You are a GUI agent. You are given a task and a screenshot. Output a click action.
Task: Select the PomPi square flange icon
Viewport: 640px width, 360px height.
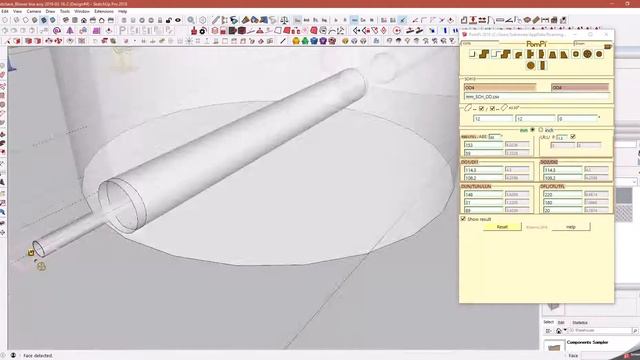click(x=576, y=54)
